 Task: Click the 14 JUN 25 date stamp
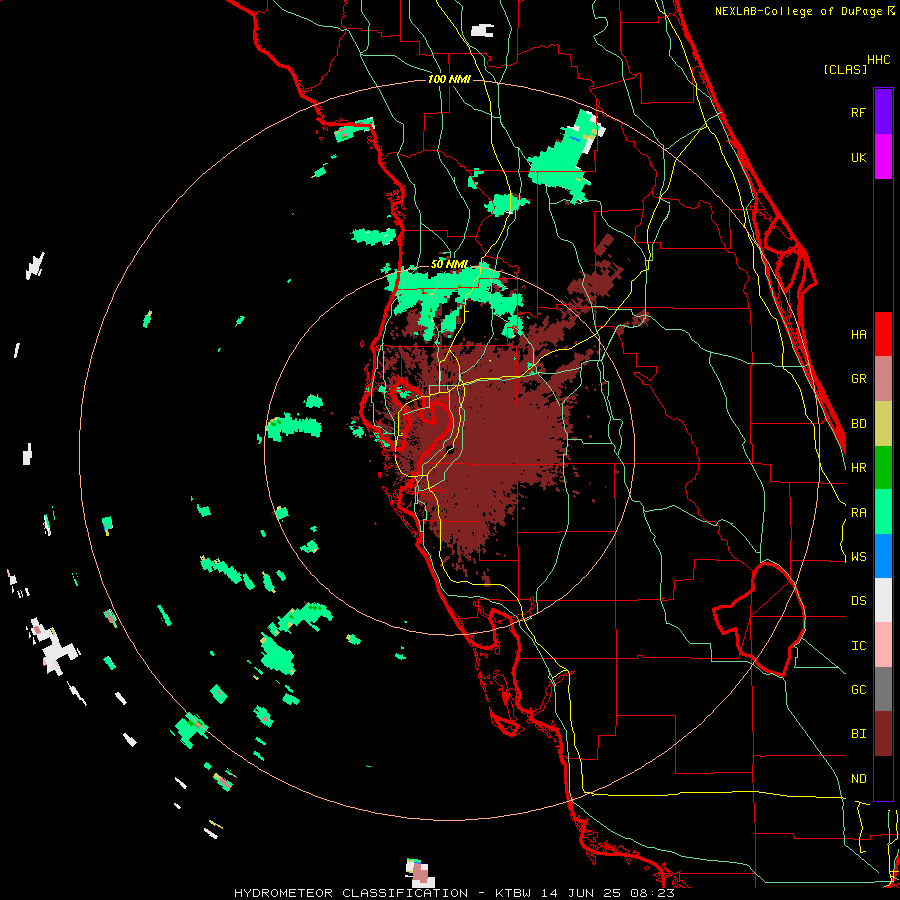pyautogui.click(x=585, y=893)
